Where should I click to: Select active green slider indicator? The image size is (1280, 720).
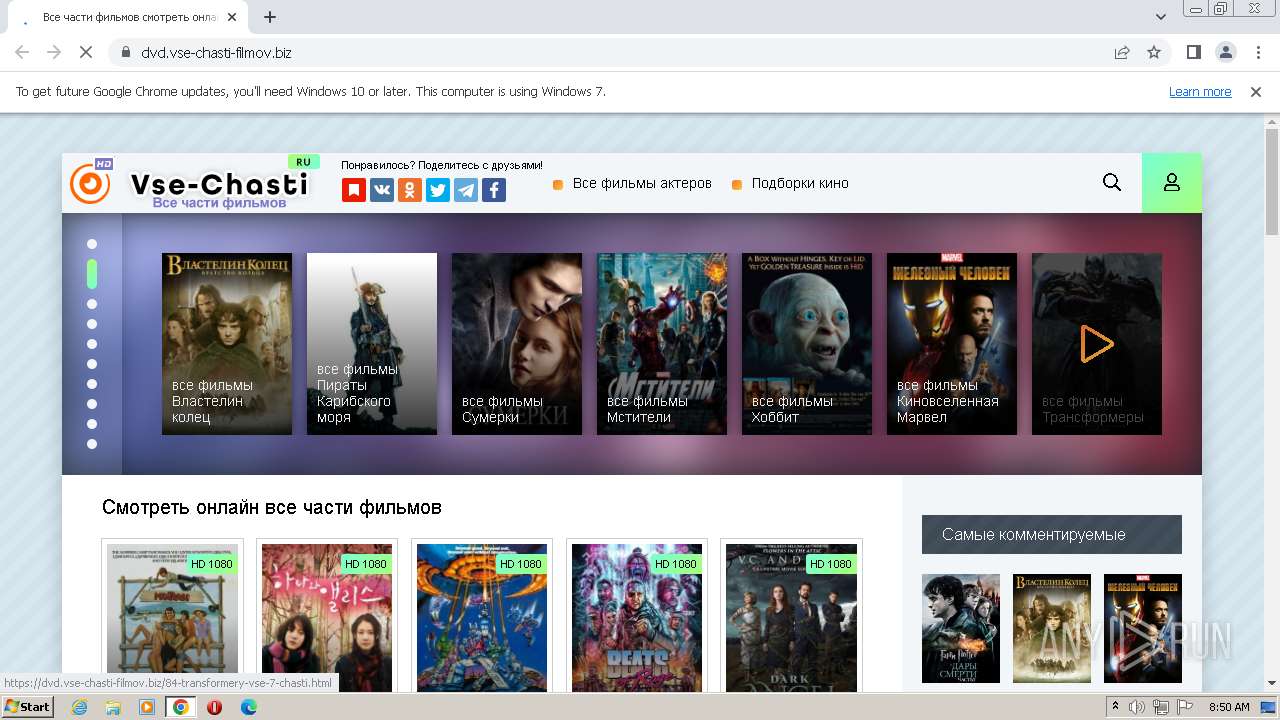click(92, 274)
